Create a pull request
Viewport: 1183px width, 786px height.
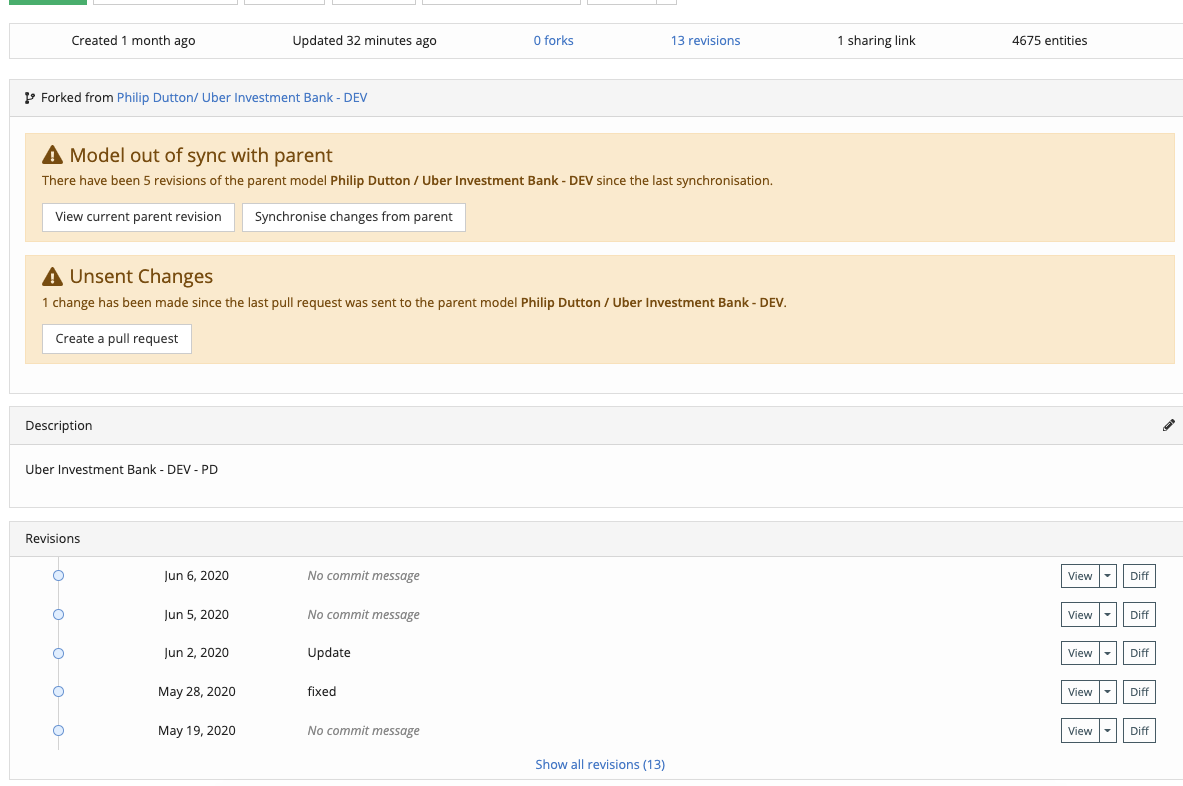[117, 339]
